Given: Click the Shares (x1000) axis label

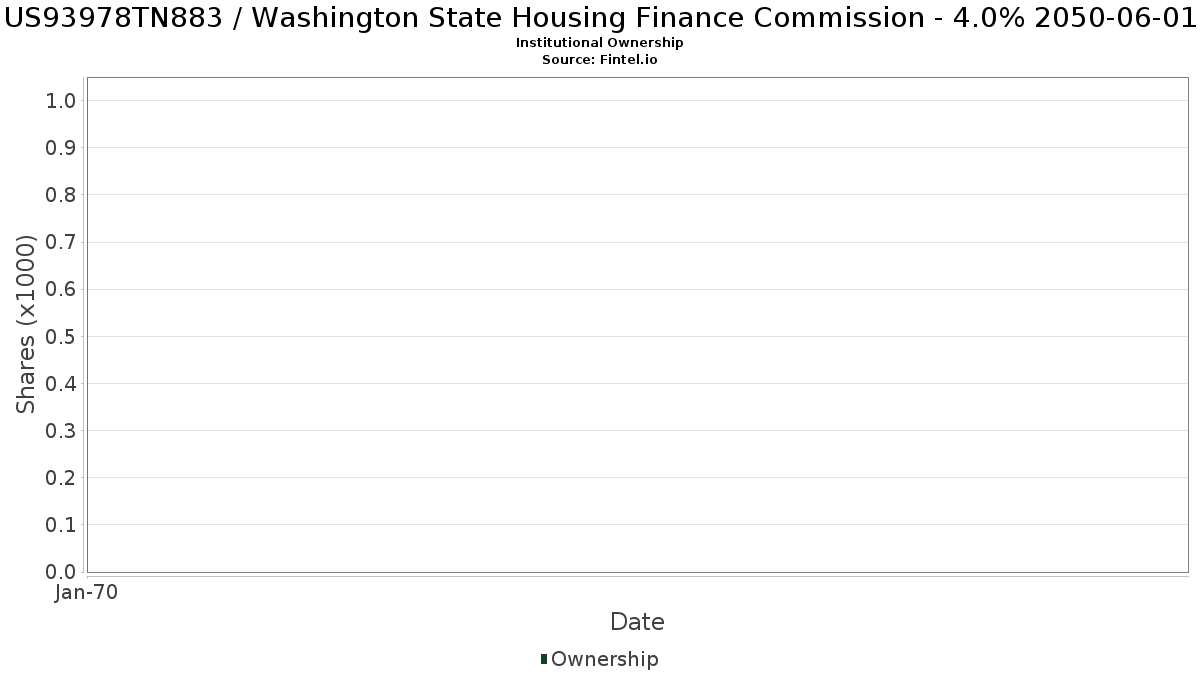Looking at the screenshot, I should (x=26, y=324).
